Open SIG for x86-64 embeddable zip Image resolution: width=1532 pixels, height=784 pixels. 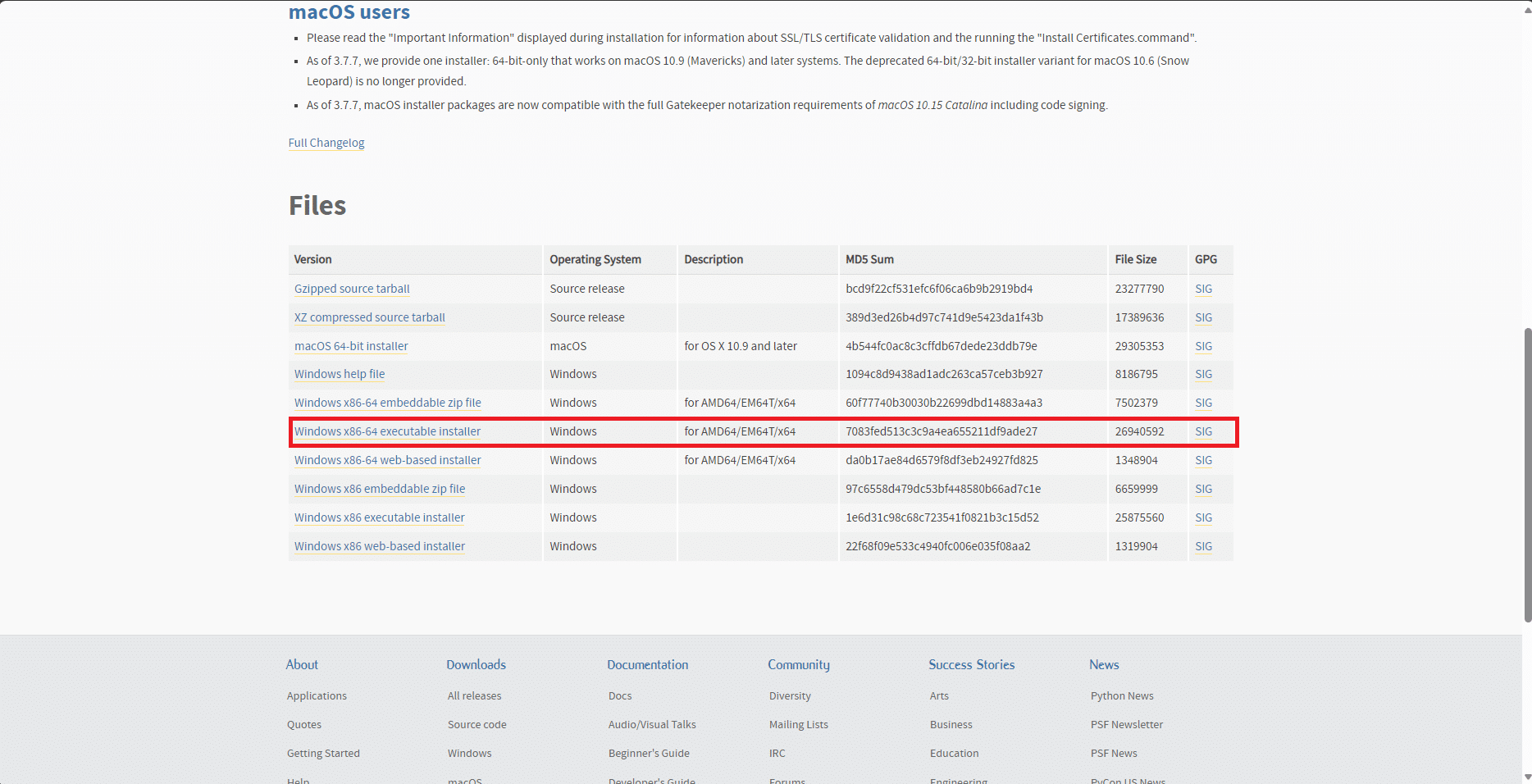1203,403
